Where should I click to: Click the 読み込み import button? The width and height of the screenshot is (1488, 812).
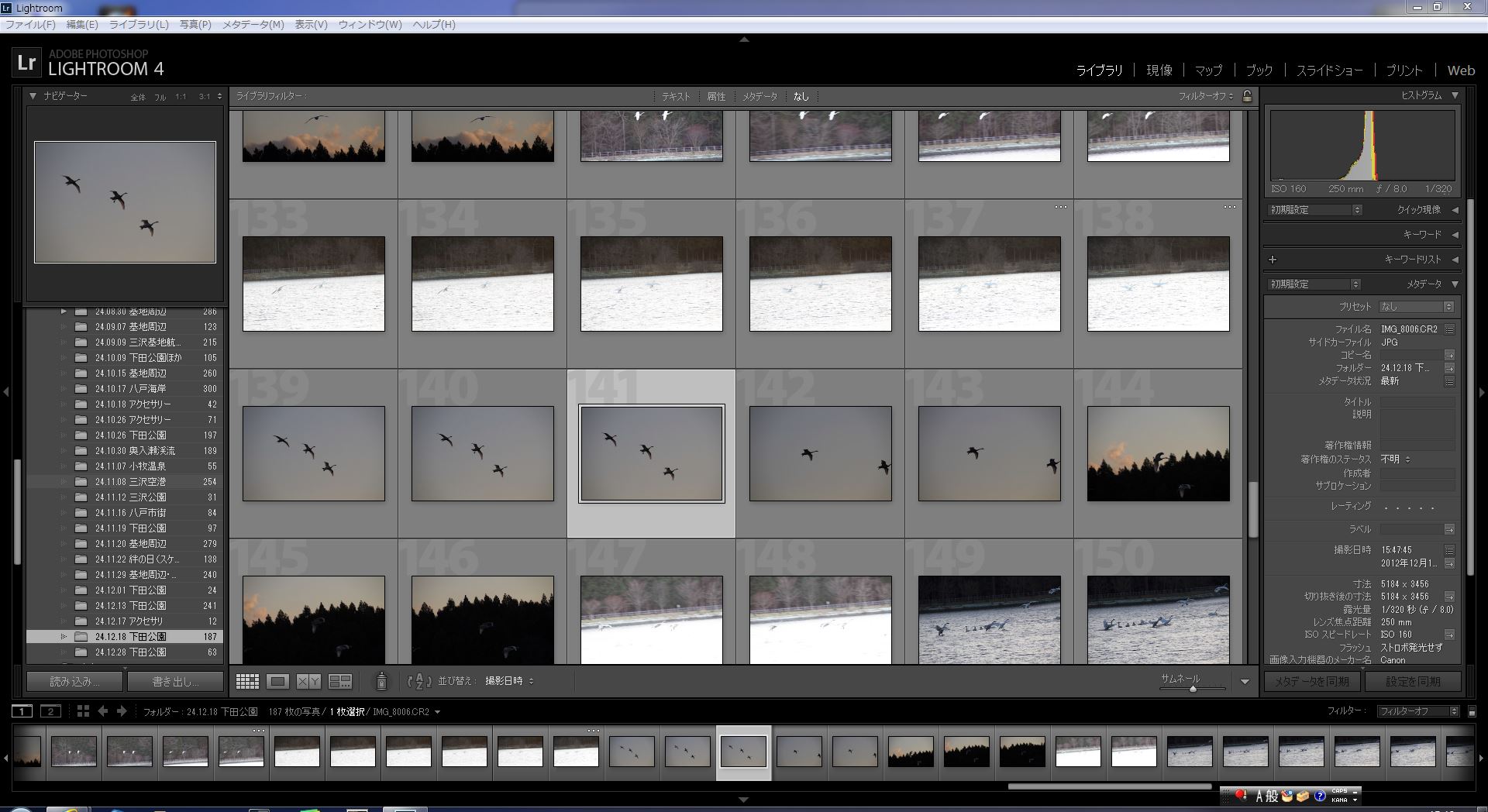pos(74,682)
